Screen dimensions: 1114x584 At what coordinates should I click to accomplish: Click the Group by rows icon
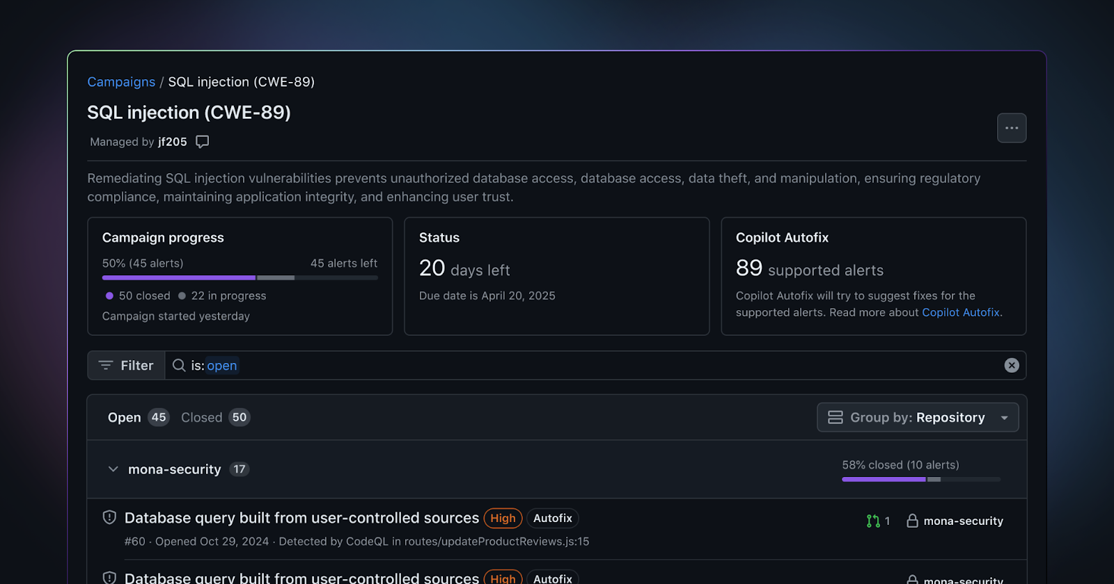[835, 418]
